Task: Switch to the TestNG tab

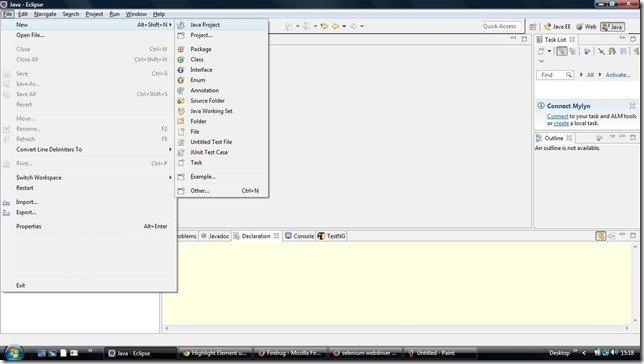Action: (332, 236)
